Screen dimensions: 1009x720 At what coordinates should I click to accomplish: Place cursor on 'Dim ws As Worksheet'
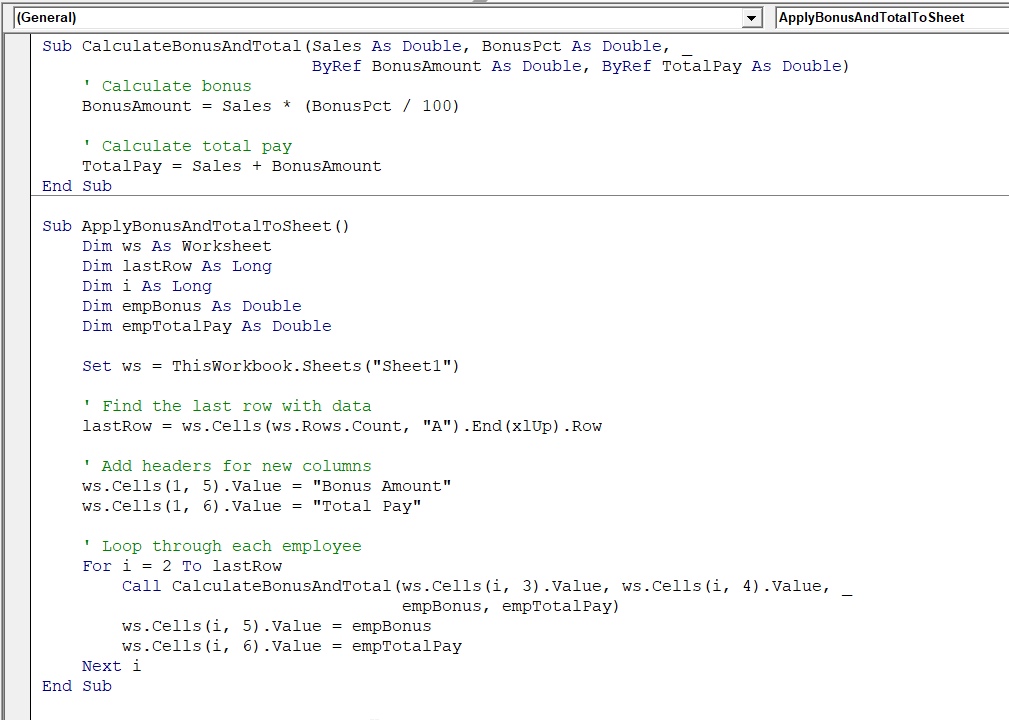coord(176,246)
